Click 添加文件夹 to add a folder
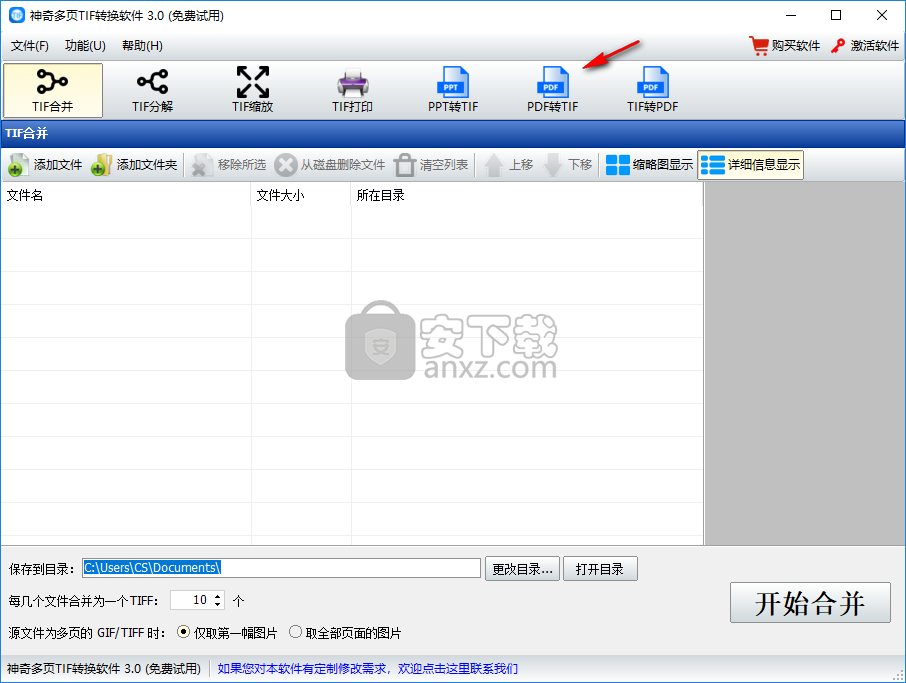 tap(133, 165)
